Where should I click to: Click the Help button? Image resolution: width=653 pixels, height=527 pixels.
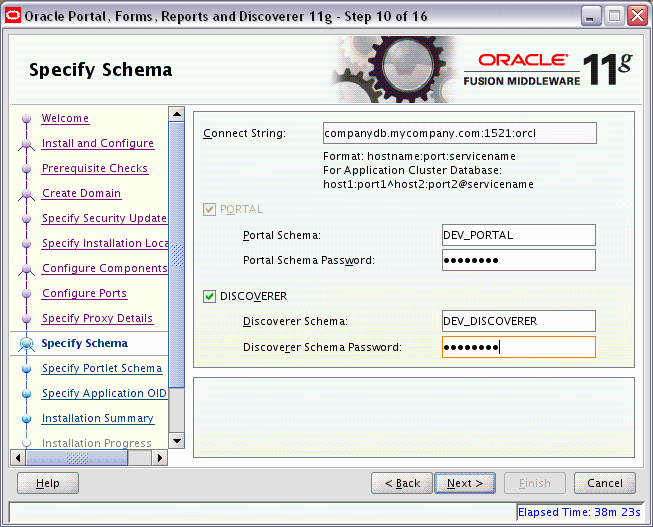pos(48,483)
